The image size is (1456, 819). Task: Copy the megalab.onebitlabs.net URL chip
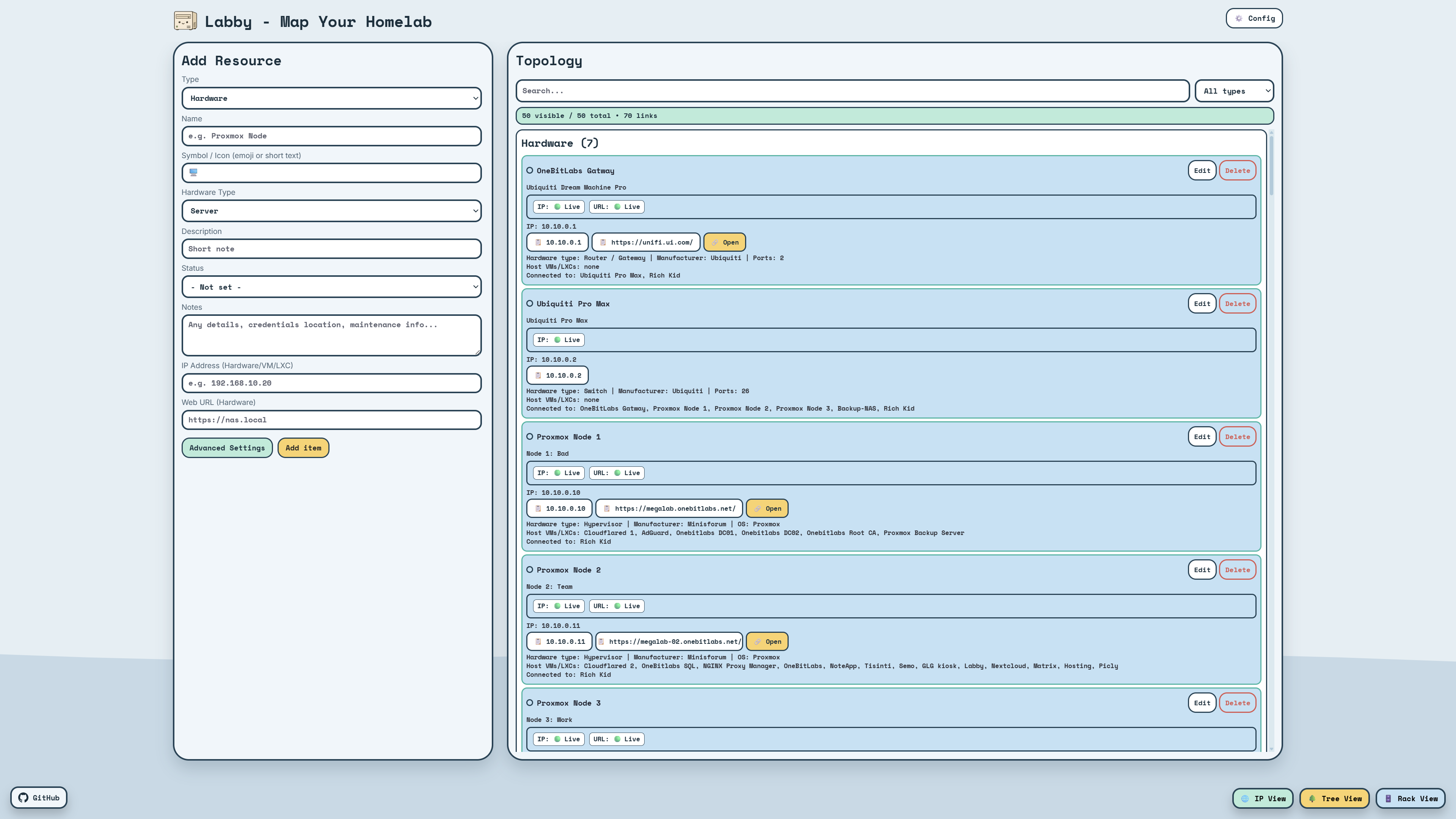669,509
